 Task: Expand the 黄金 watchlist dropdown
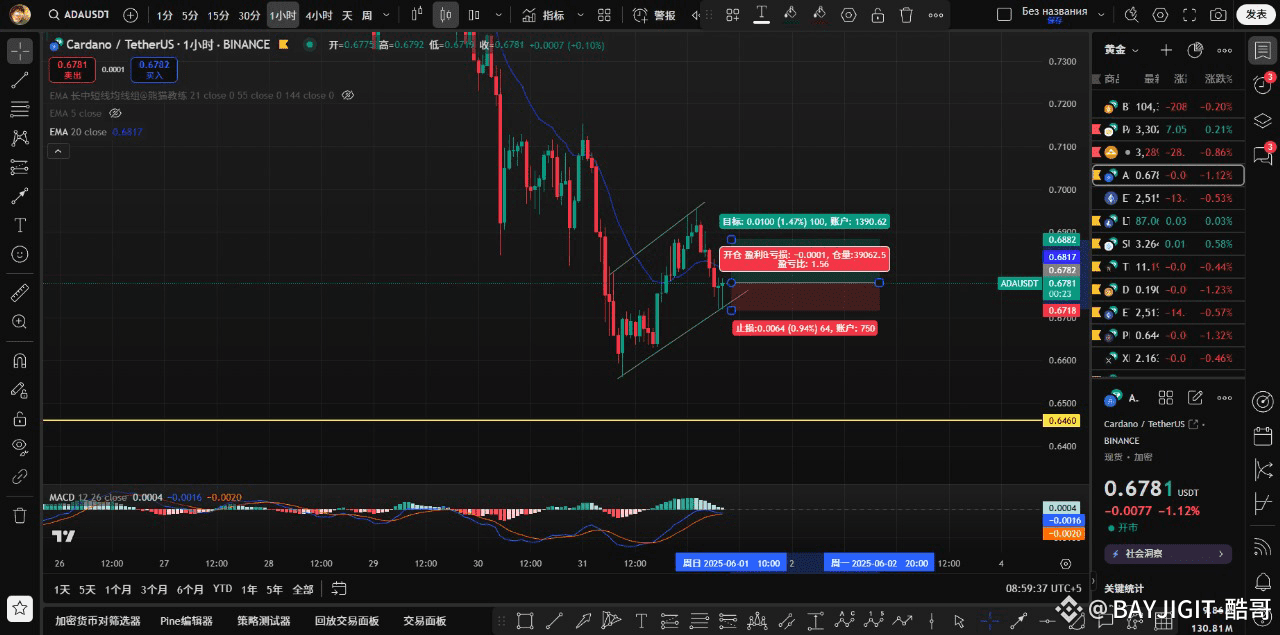click(1121, 50)
